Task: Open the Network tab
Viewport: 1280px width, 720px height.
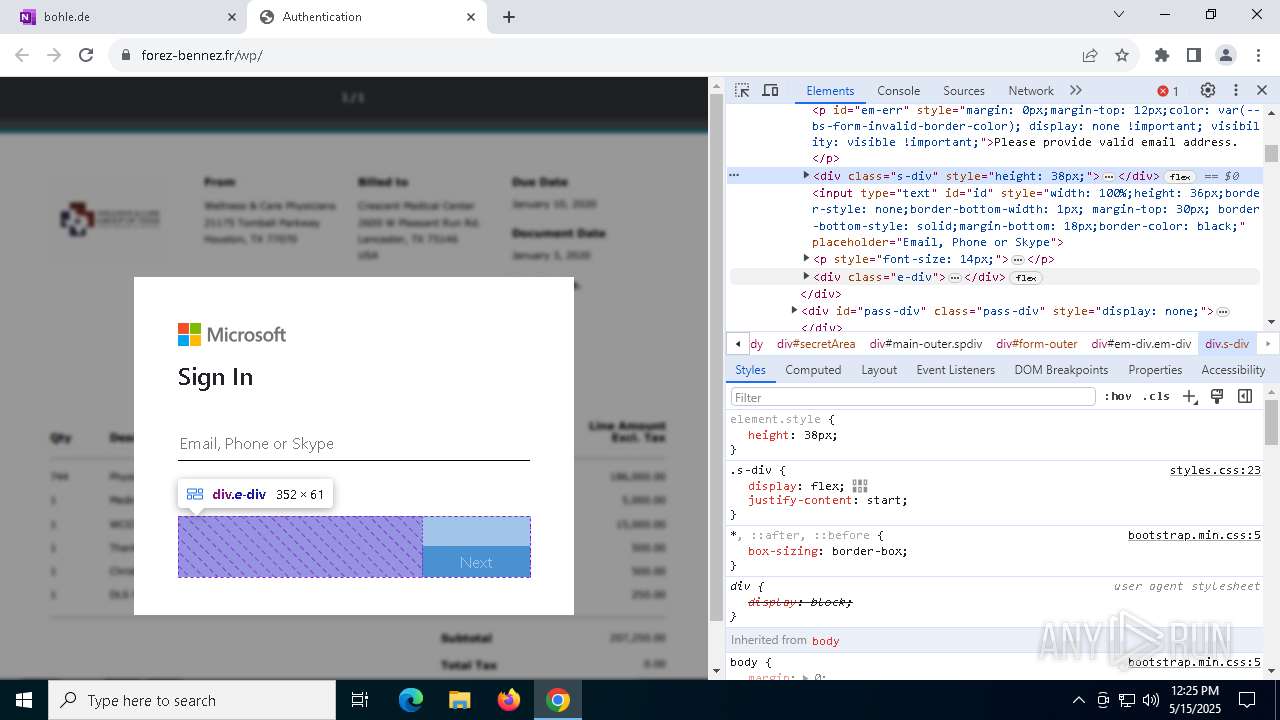Action: click(x=1031, y=90)
